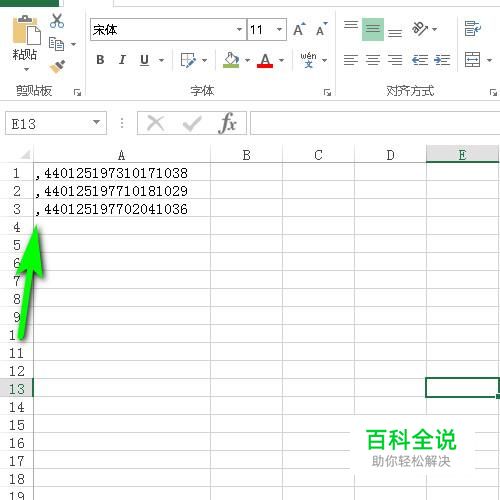Center text horizontally icon

(x=373, y=60)
